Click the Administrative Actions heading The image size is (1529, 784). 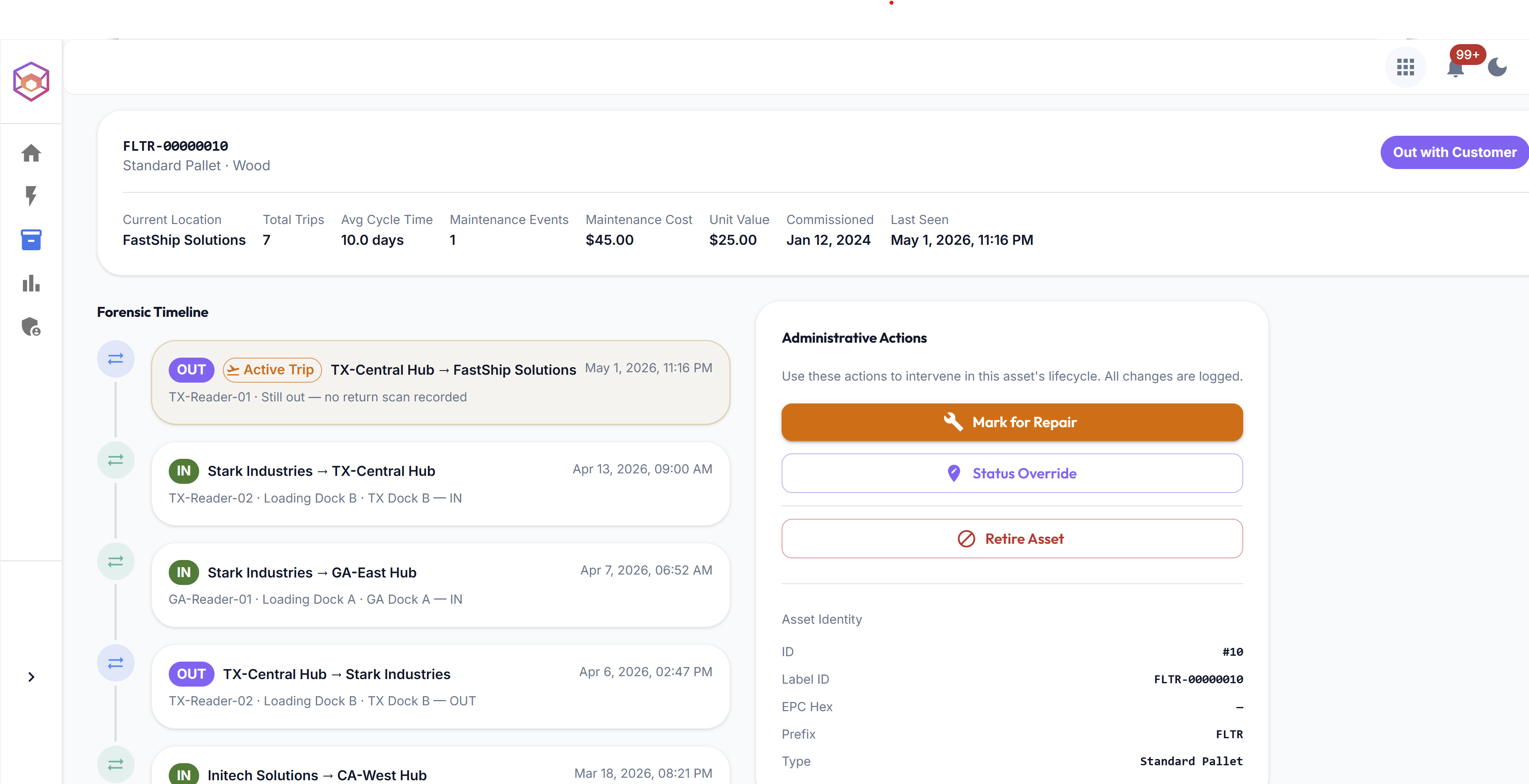click(x=854, y=338)
